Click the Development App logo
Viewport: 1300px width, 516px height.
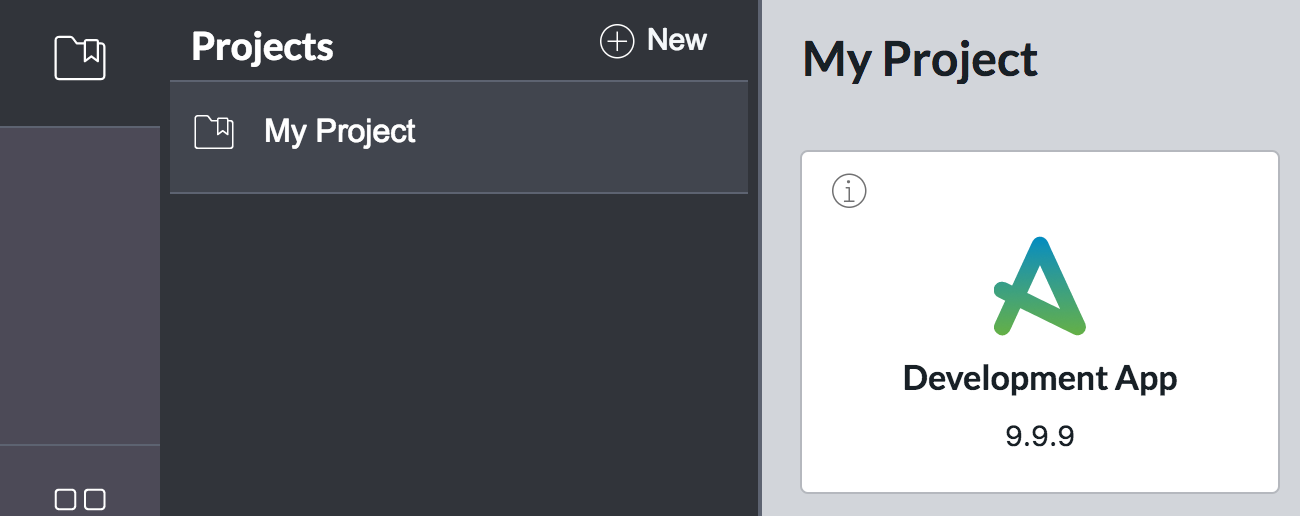[1039, 286]
